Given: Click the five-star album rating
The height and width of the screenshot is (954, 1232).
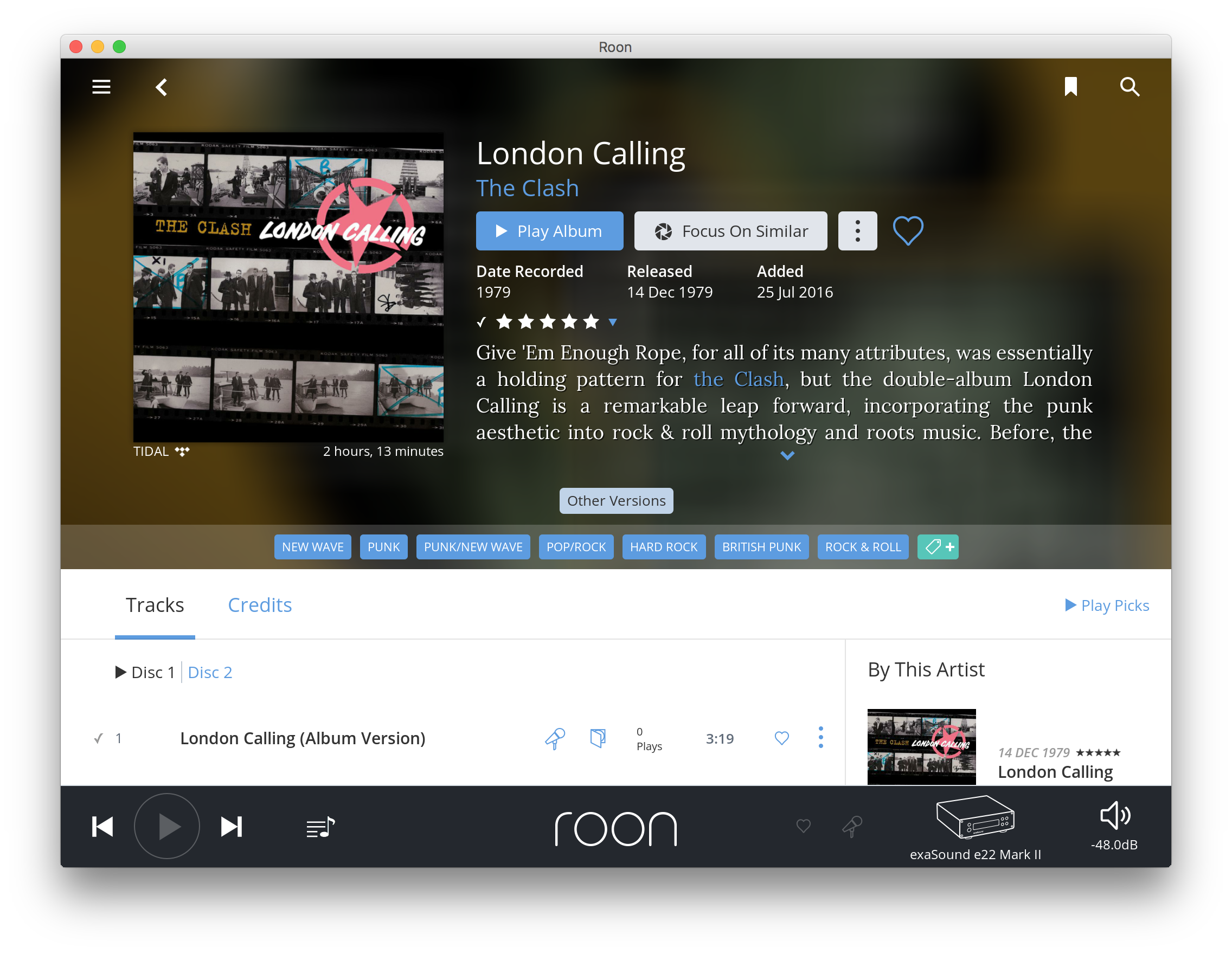Looking at the screenshot, I should coord(547,322).
